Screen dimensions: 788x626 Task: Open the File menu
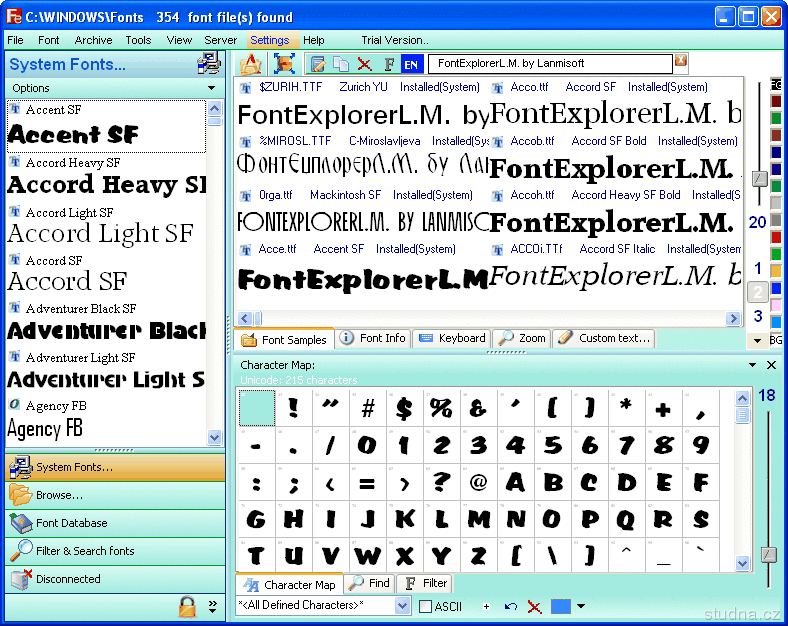click(x=15, y=40)
